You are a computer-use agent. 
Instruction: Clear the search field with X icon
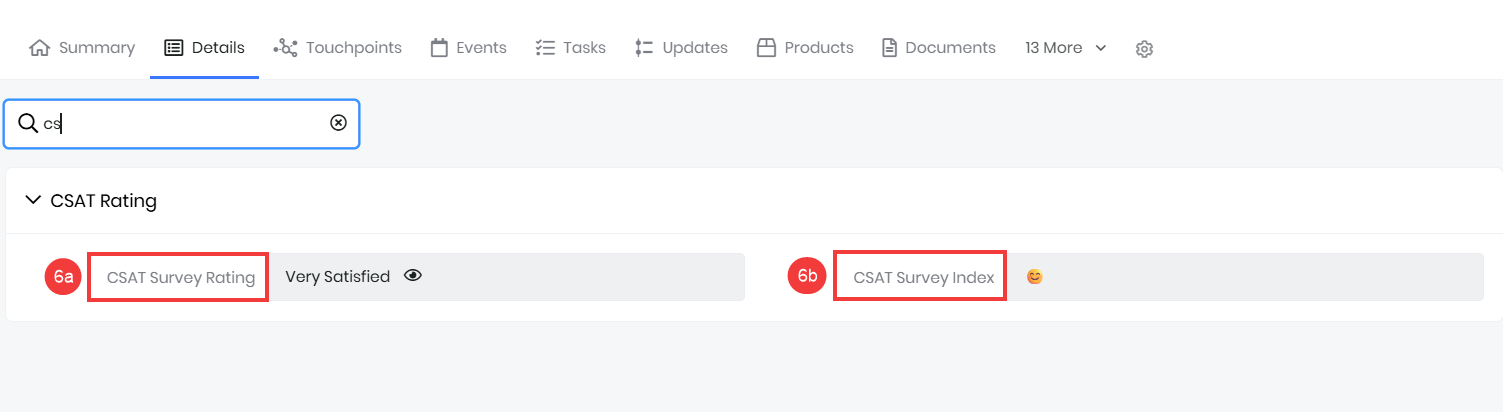[x=339, y=123]
